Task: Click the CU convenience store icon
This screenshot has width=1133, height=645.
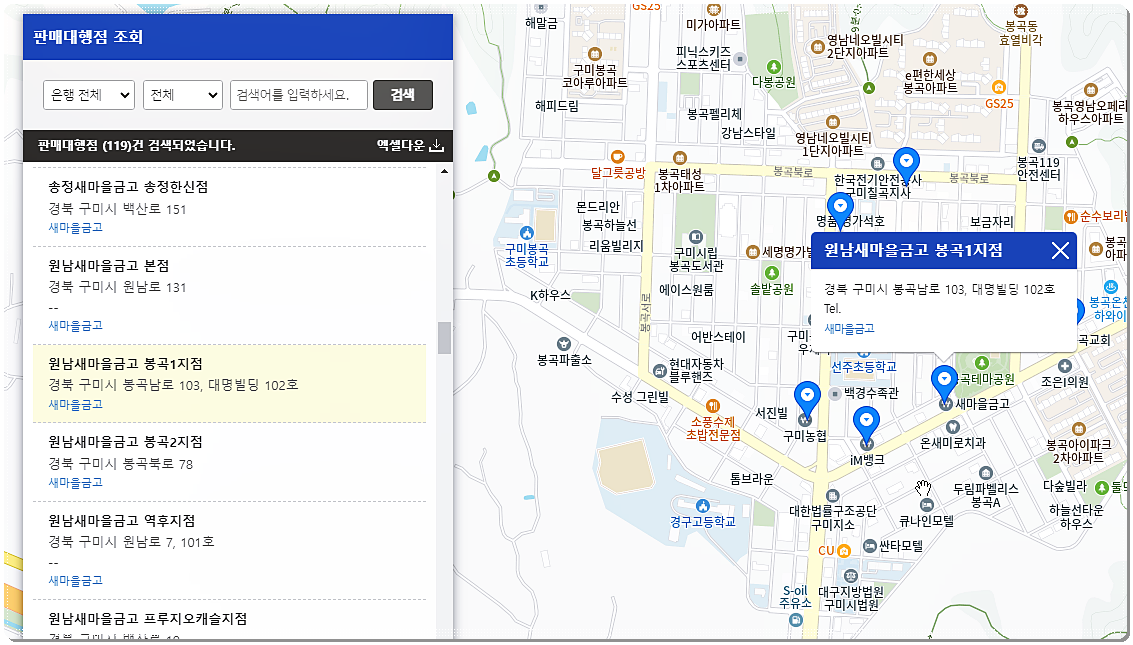Action: tap(843, 550)
